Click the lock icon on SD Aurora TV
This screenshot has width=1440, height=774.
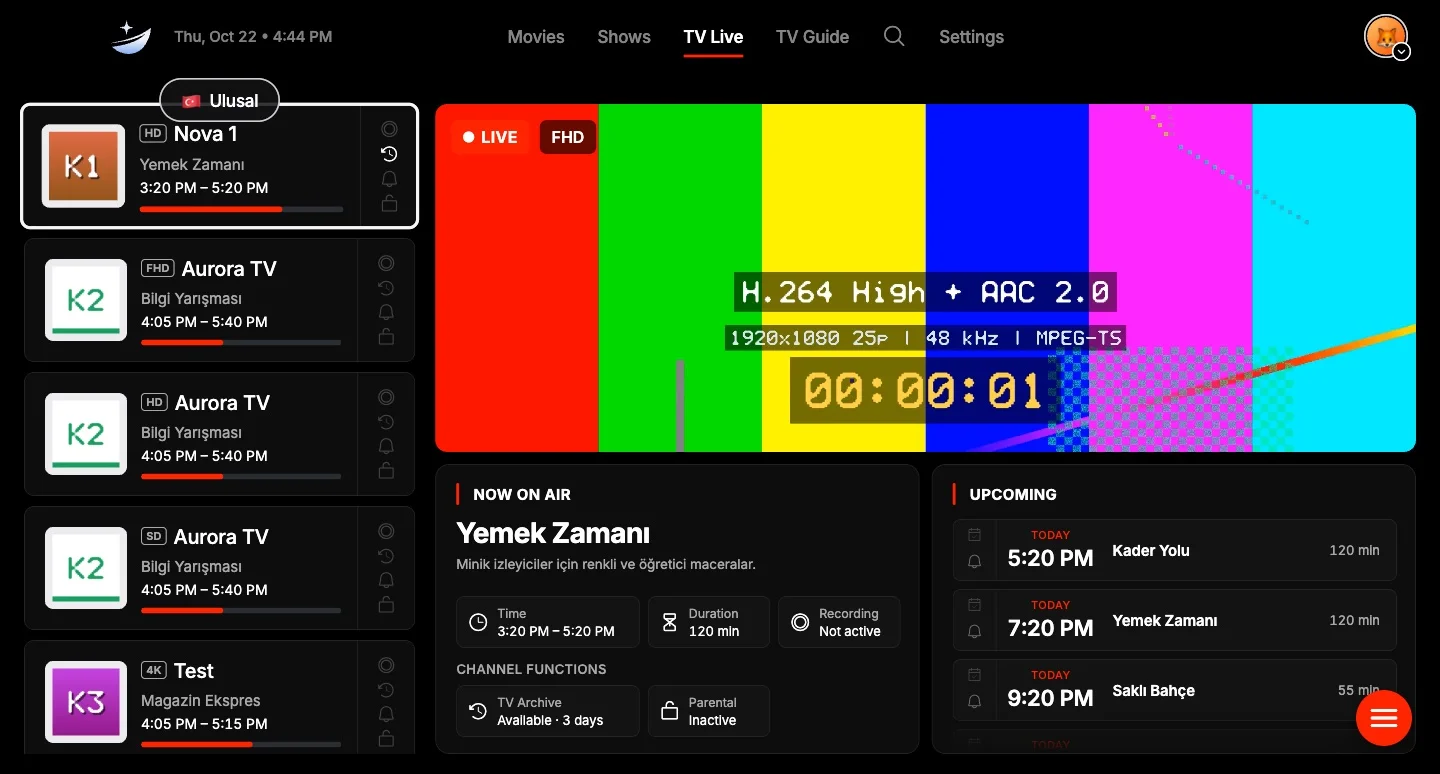click(x=386, y=605)
